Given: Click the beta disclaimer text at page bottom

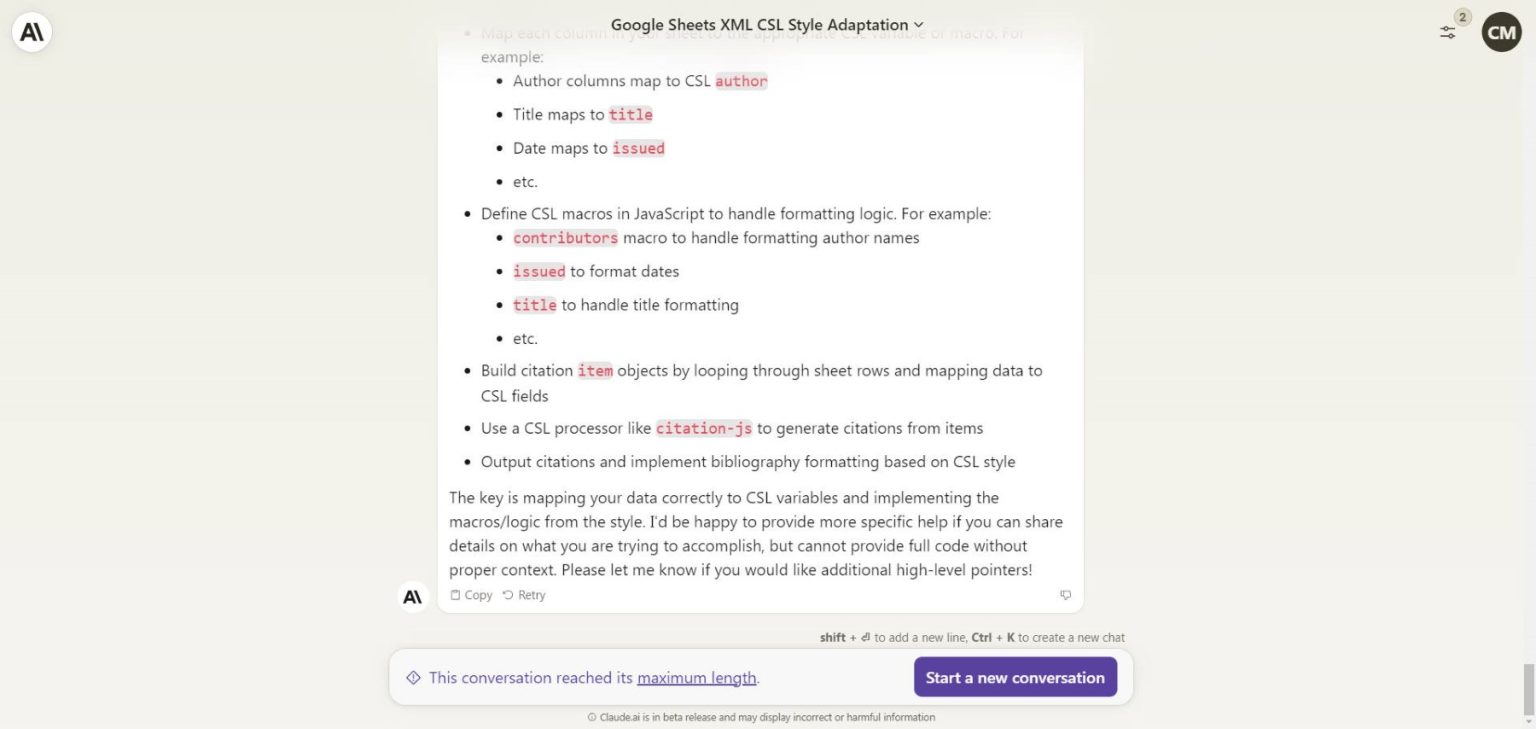Looking at the screenshot, I should click(x=763, y=717).
